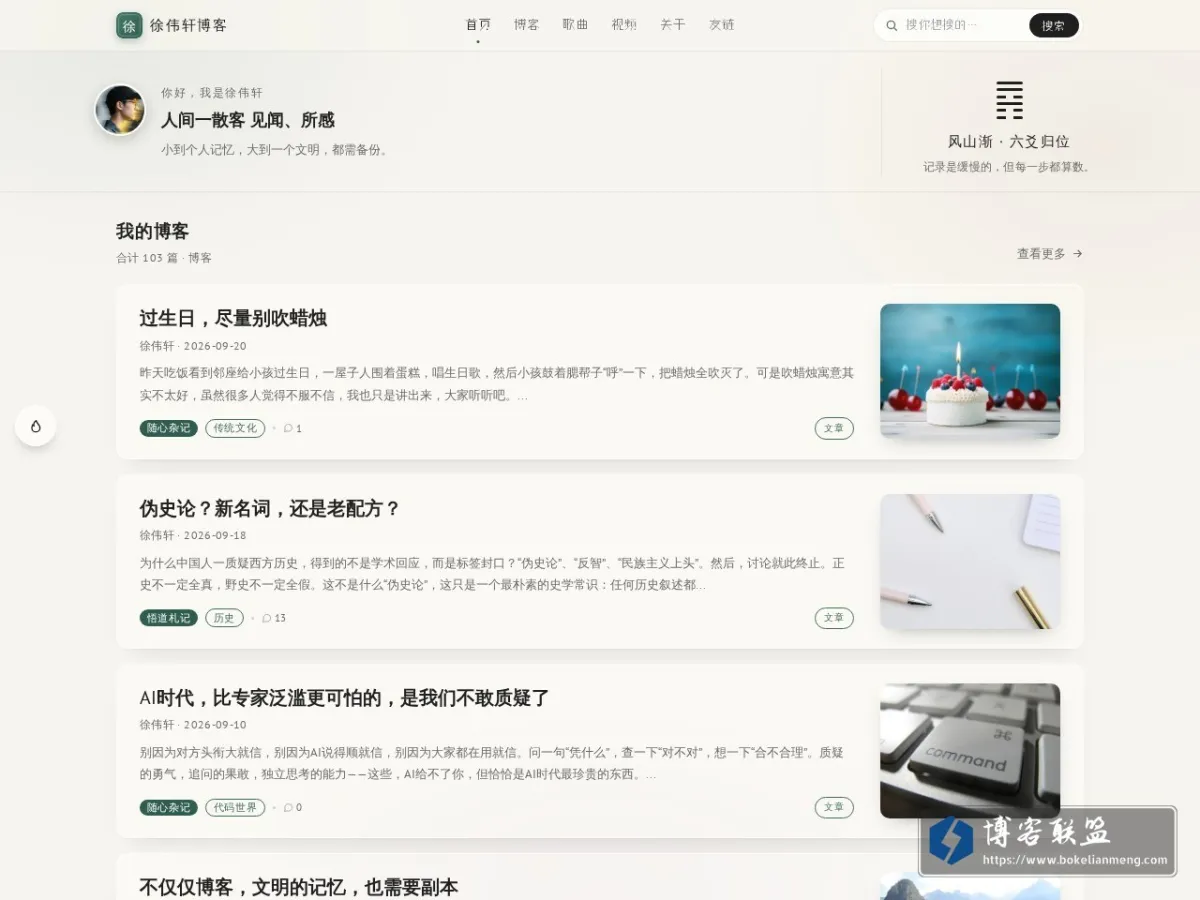The height and width of the screenshot is (900, 1200).
Task: Open the pens and notebook thumbnail
Action: pyautogui.click(x=970, y=561)
